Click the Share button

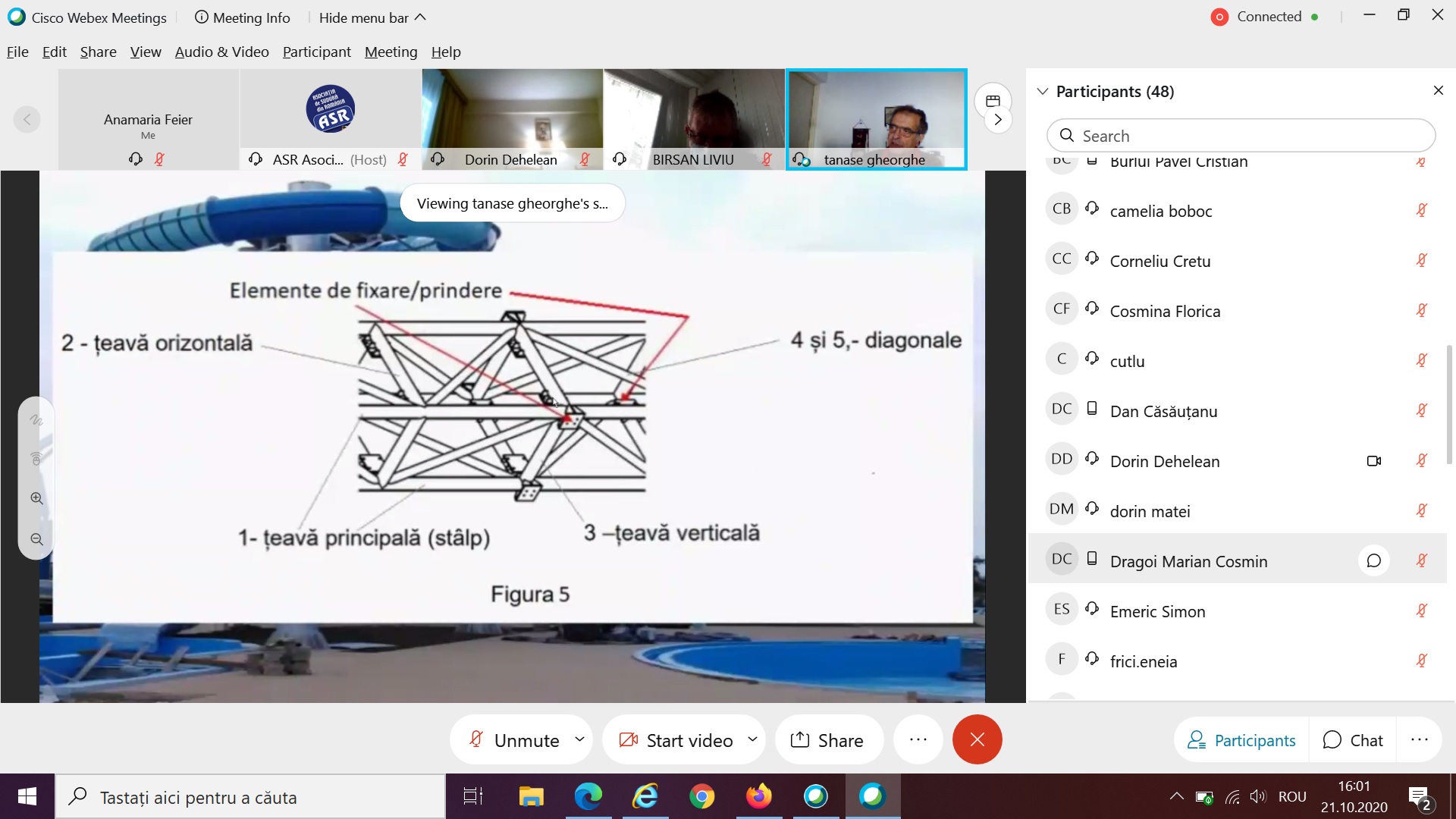(x=827, y=739)
